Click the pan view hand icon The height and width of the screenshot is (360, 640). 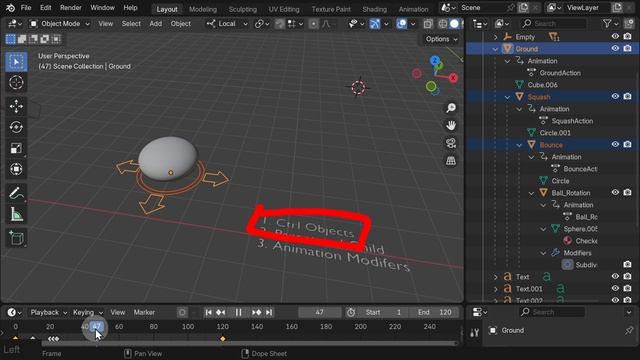click(x=451, y=125)
